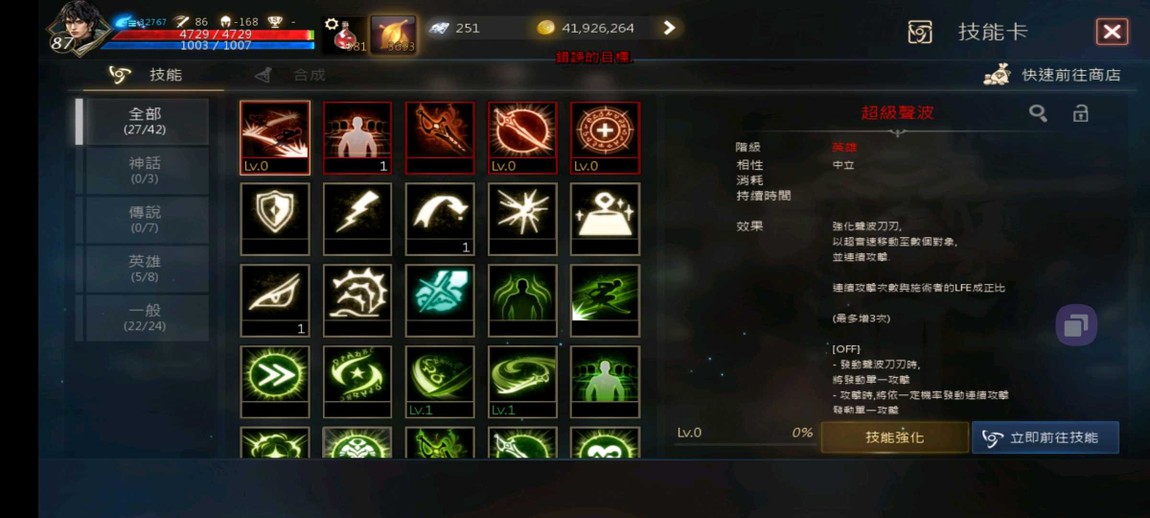Click the 技能強化 button
The width and height of the screenshot is (1150, 518).
(895, 437)
